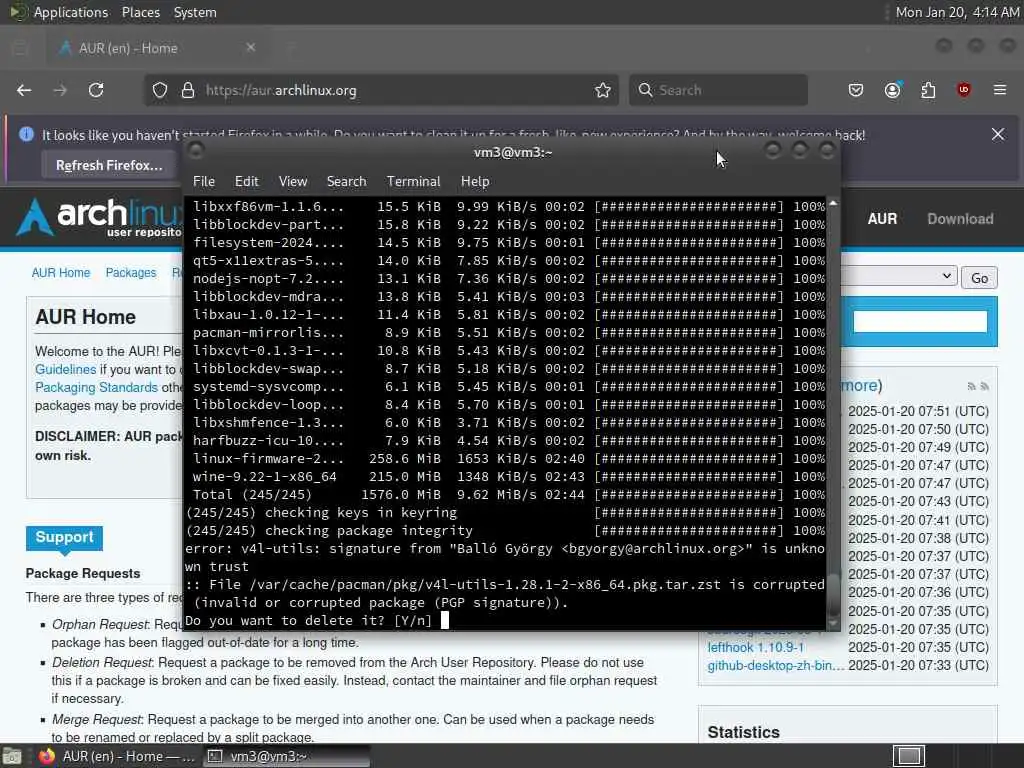Click Firefox icon in bottom taskbar
This screenshot has height=768, width=1024.
click(46, 756)
